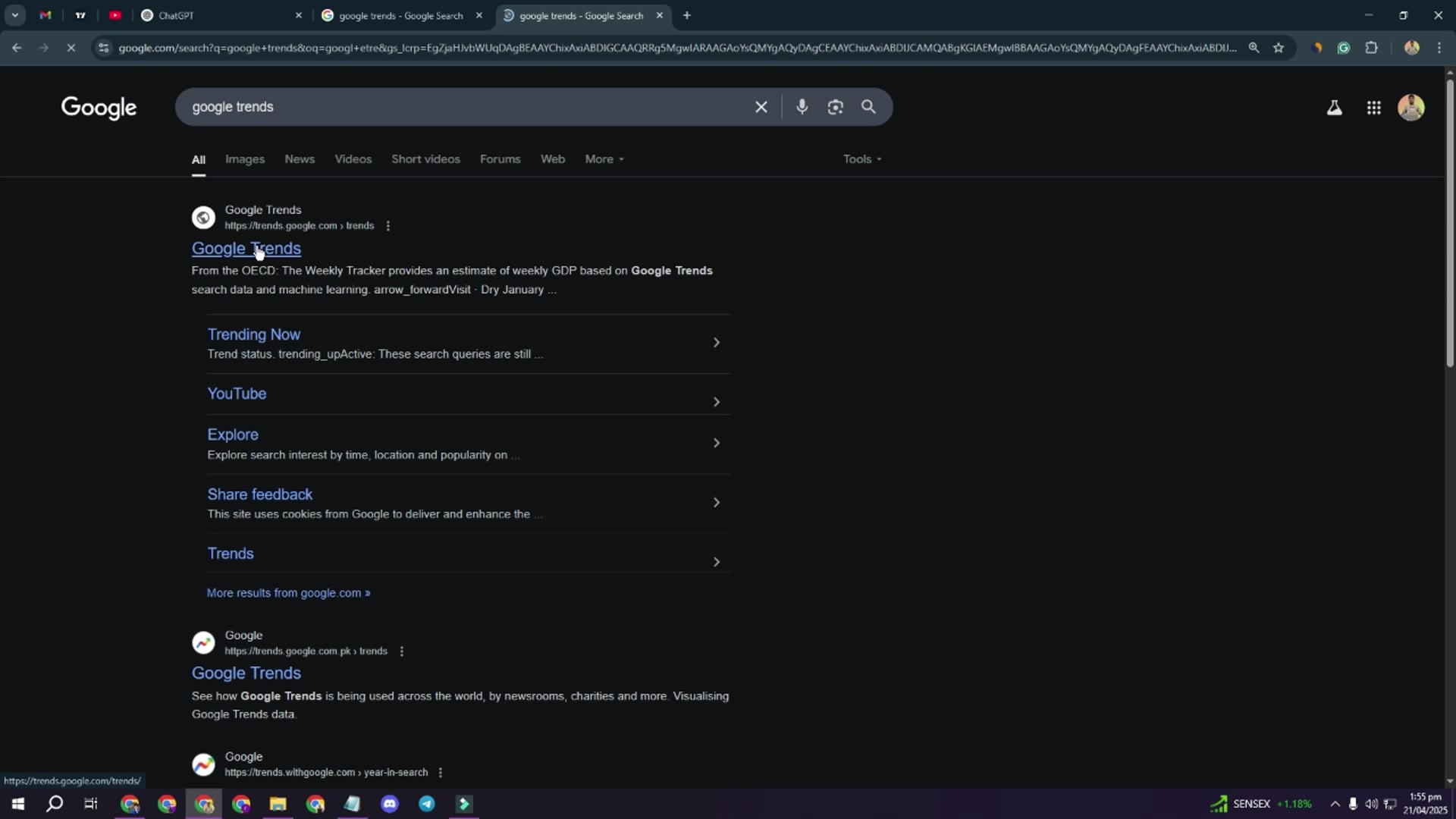This screenshot has height=819, width=1456.
Task: Open the tab search dropdown arrow
Action: tap(14, 15)
